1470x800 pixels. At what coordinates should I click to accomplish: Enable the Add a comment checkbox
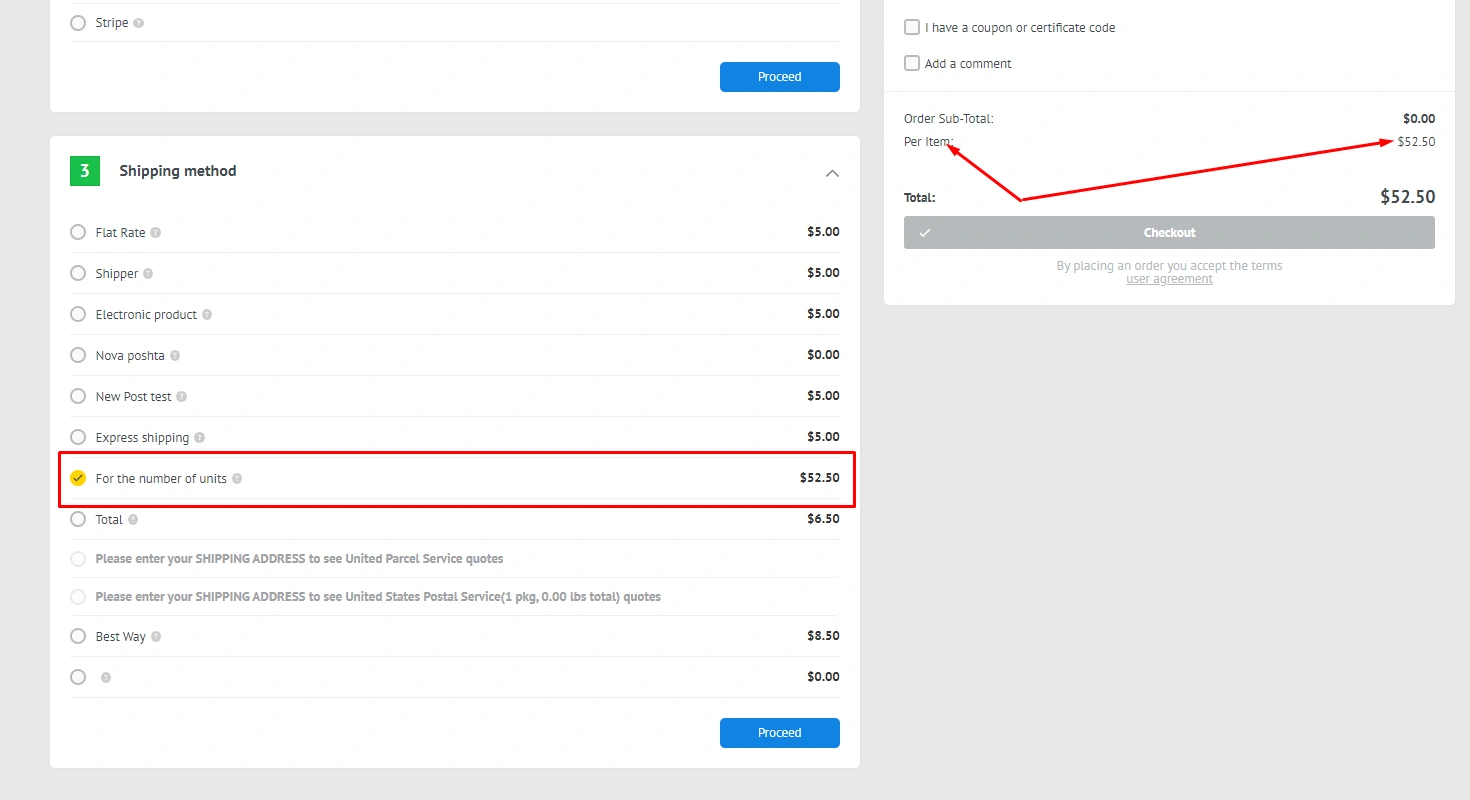click(912, 64)
